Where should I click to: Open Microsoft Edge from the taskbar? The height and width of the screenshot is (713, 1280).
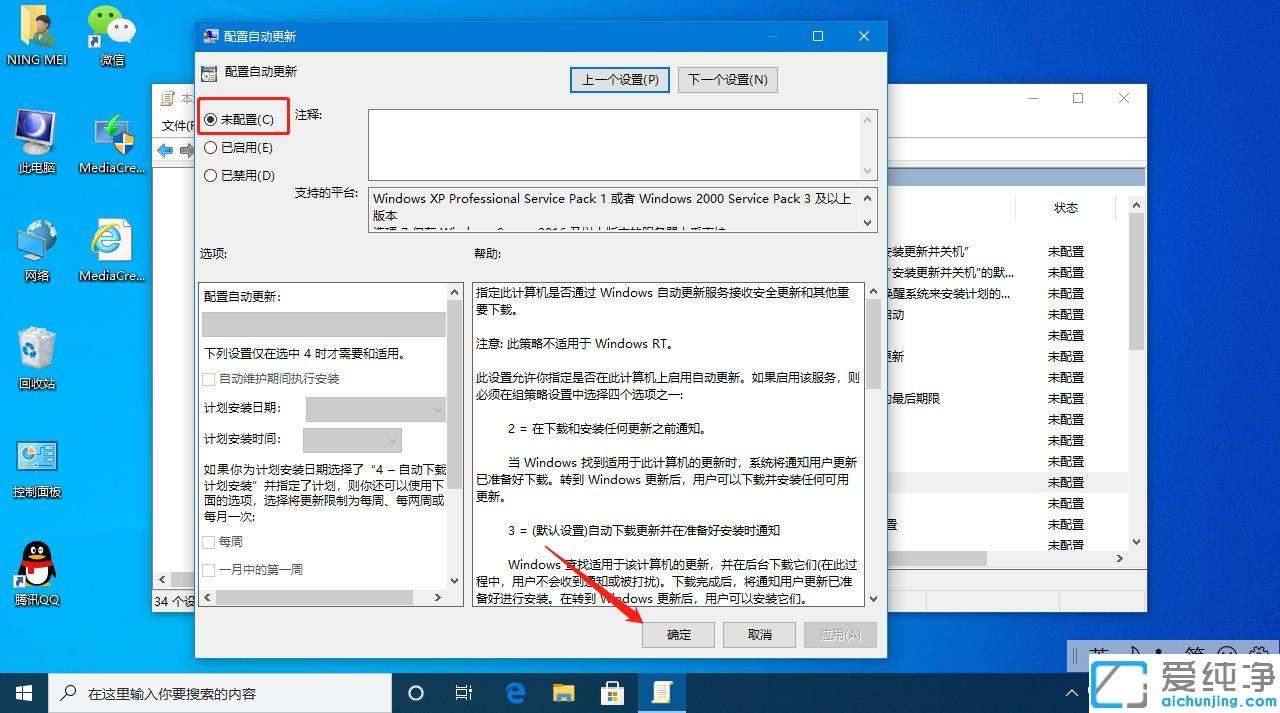click(x=515, y=691)
